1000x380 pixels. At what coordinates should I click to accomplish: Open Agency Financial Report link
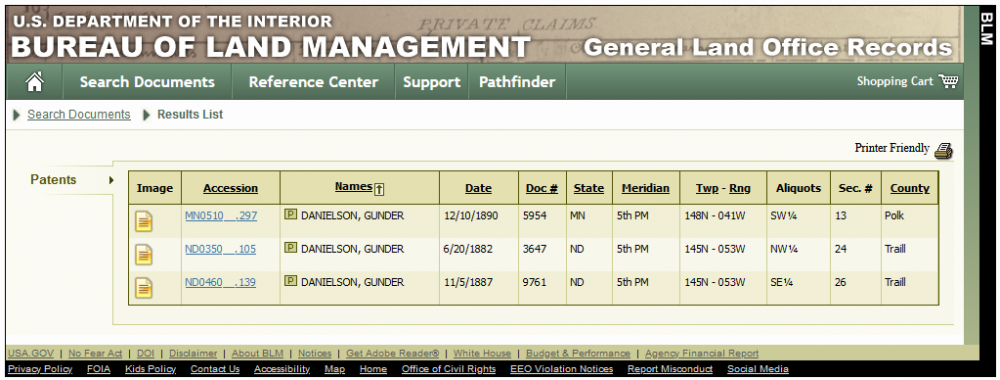pos(702,353)
